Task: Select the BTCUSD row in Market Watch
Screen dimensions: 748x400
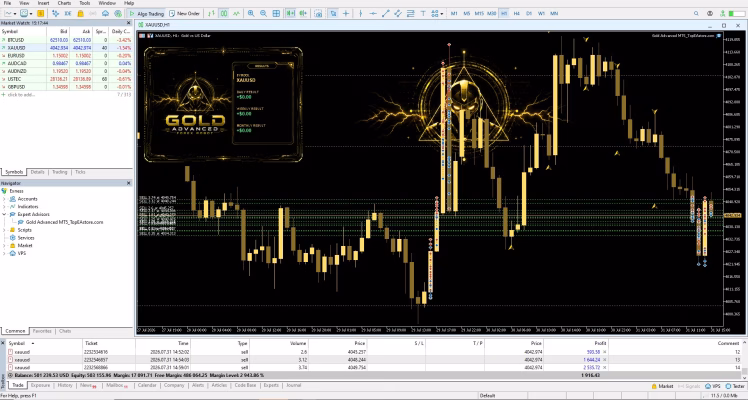Action: point(66,40)
